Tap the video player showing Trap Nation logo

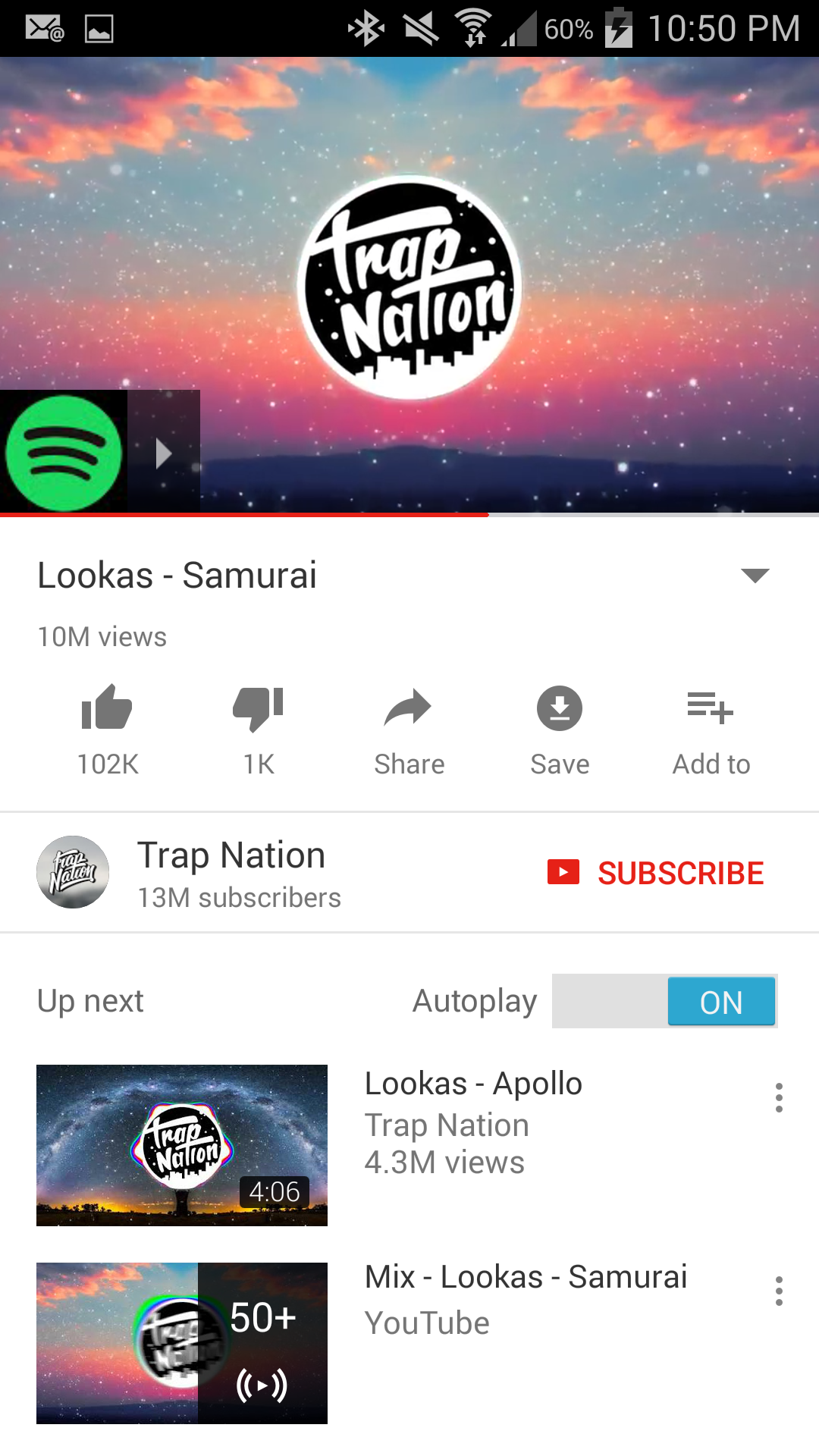pyautogui.click(x=409, y=285)
